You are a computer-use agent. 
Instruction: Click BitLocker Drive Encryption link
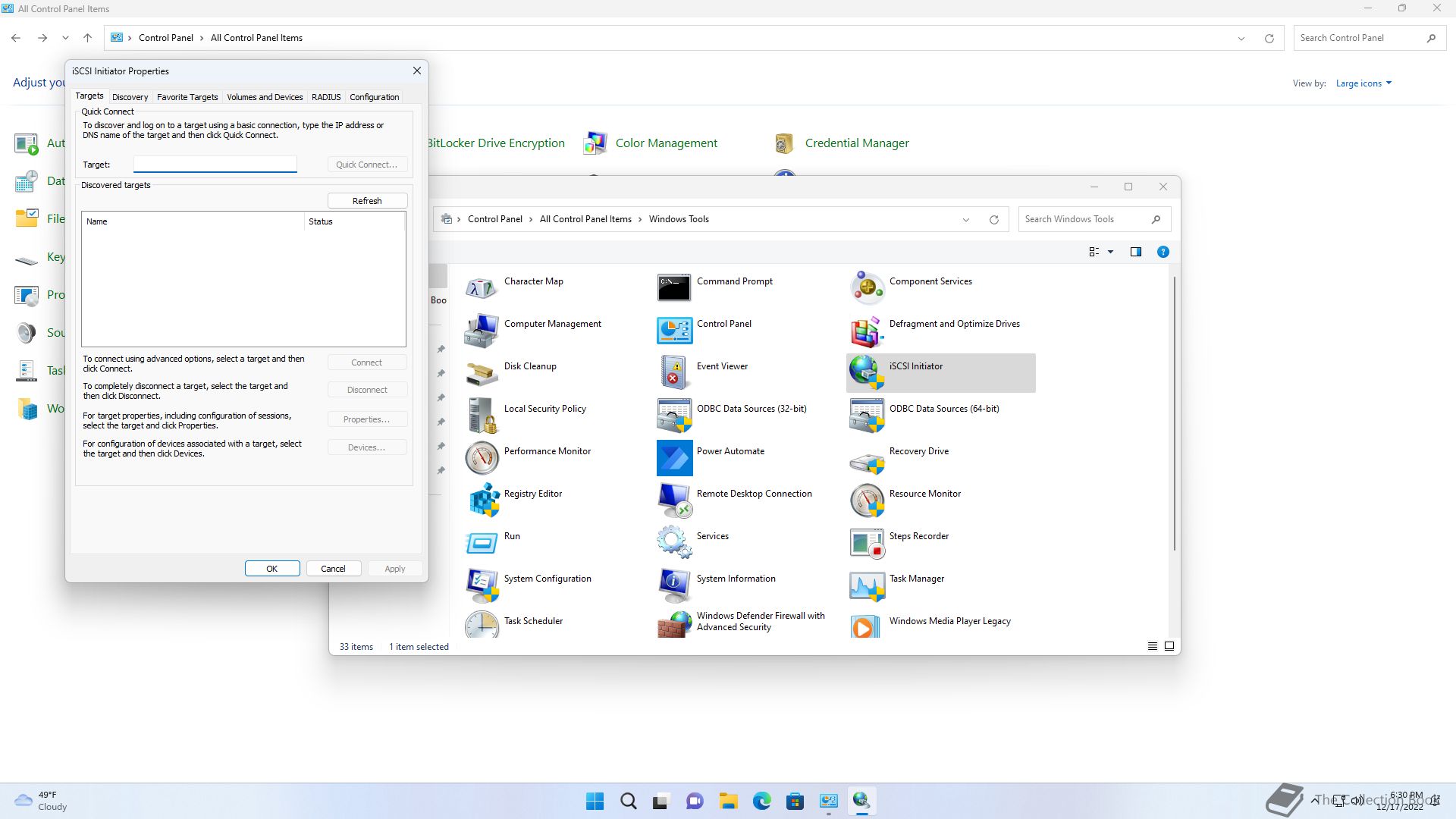click(x=496, y=143)
